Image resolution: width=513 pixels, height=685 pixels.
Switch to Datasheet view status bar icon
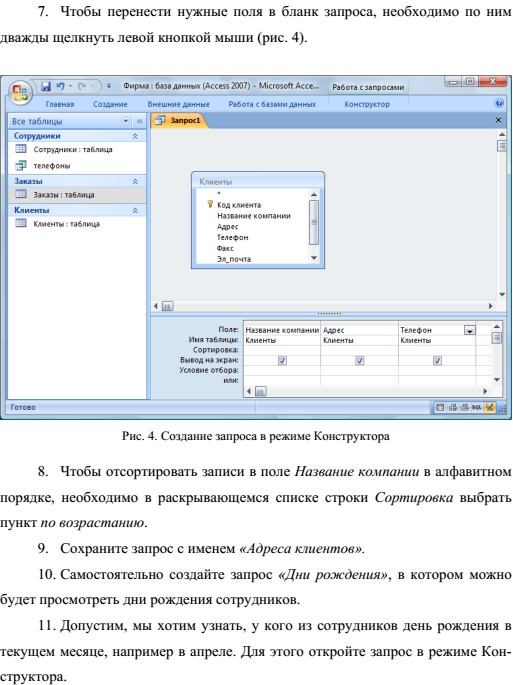click(440, 408)
